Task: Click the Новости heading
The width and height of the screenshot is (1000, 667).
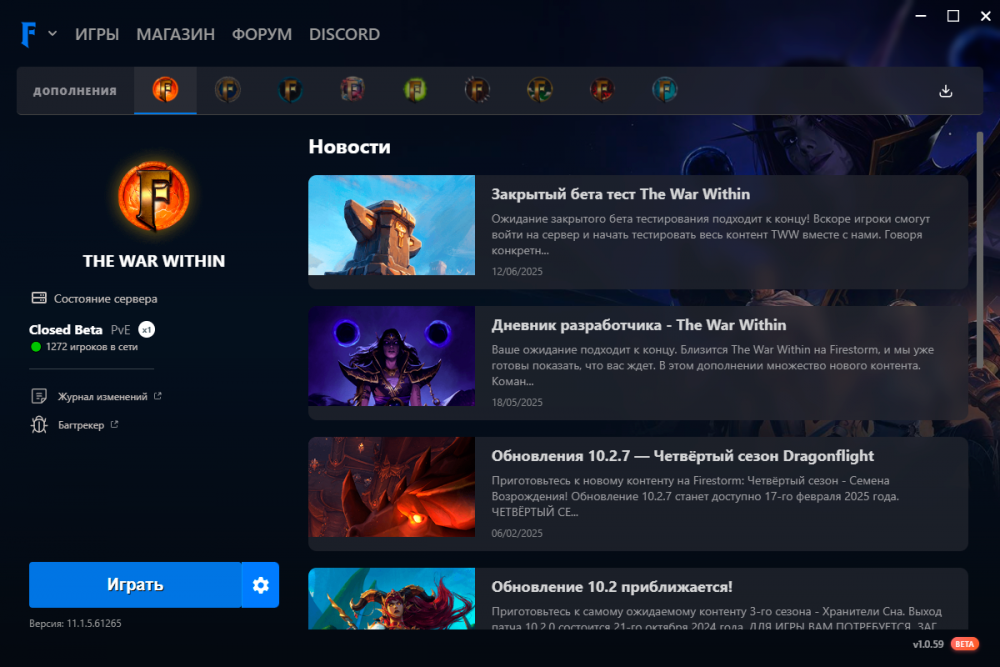Action: 349,147
